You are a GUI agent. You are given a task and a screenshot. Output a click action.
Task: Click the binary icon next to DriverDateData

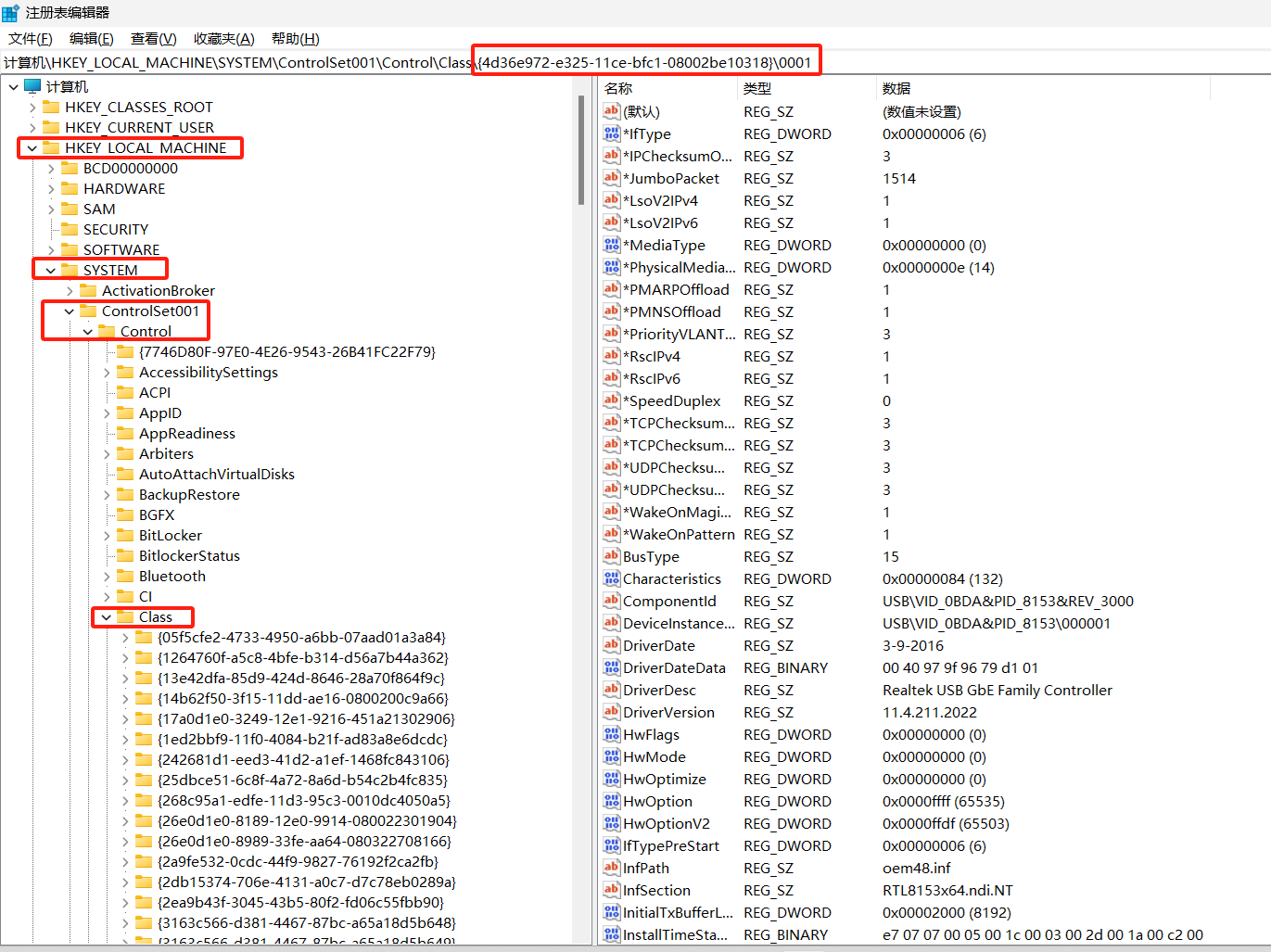(611, 667)
